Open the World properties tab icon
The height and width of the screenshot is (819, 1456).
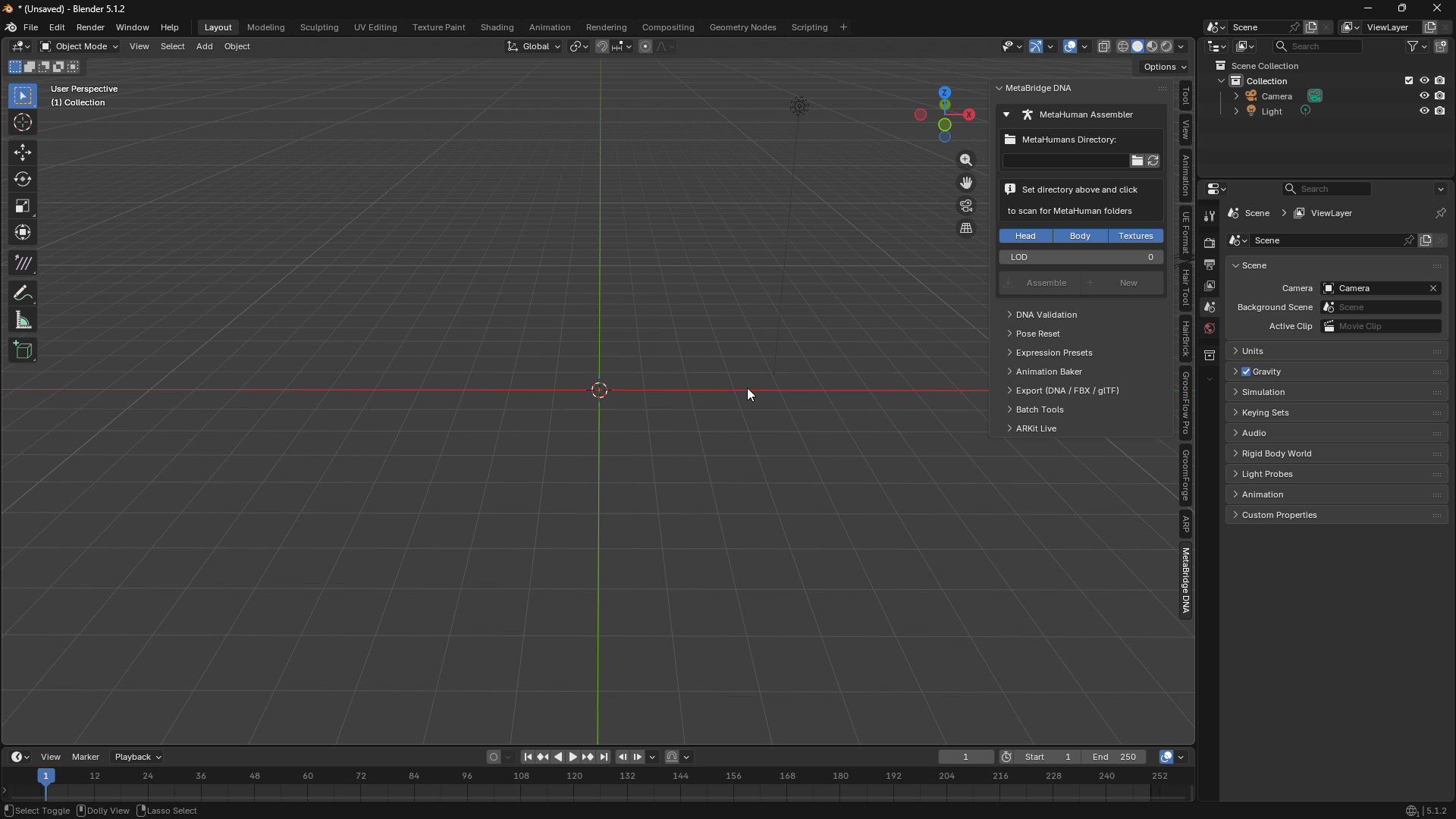(1210, 328)
